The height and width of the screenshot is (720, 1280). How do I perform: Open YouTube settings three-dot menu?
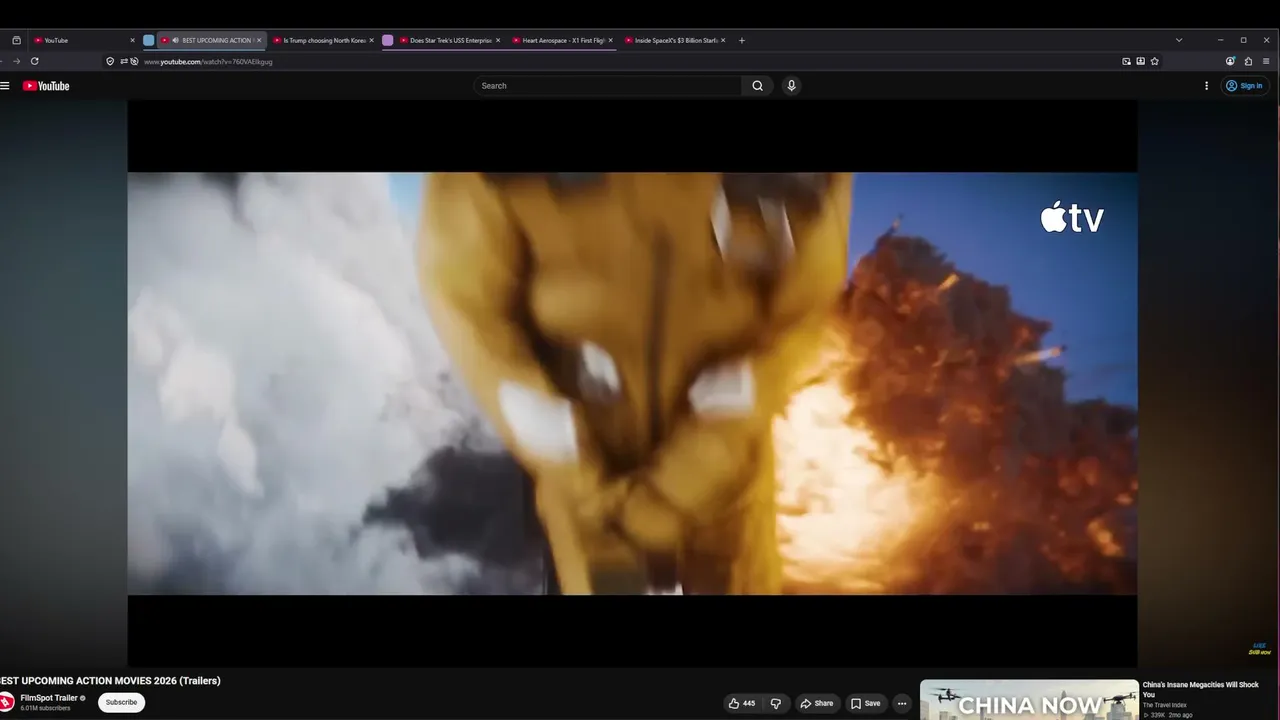[x=1206, y=86]
